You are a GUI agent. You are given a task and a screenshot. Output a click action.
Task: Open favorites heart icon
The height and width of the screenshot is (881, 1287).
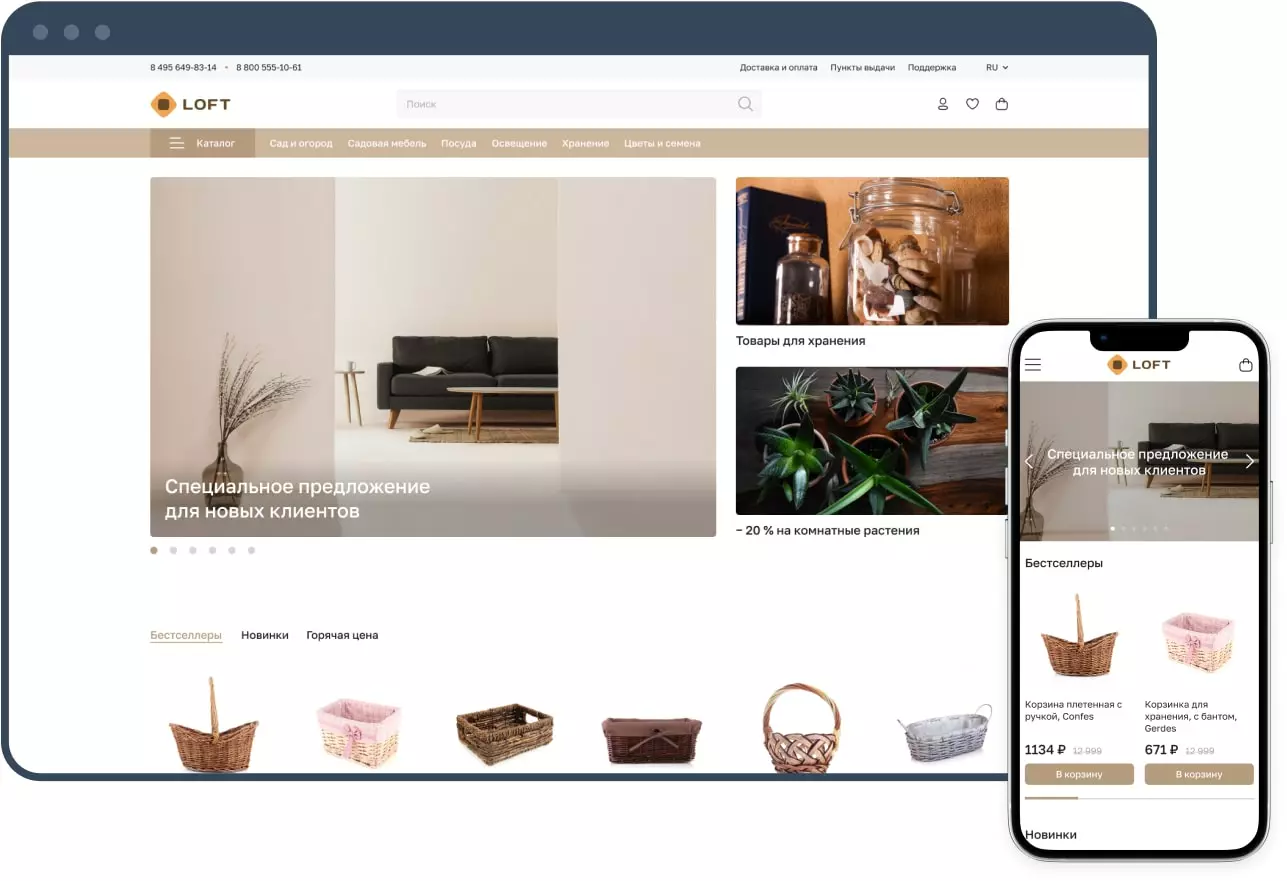click(972, 104)
